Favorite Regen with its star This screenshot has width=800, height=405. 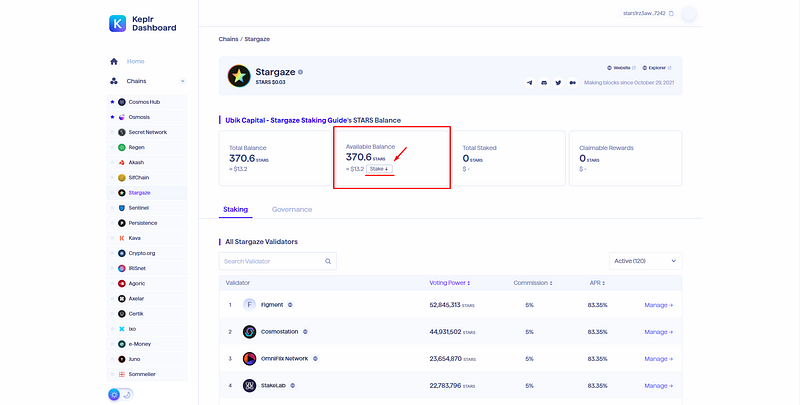point(112,147)
